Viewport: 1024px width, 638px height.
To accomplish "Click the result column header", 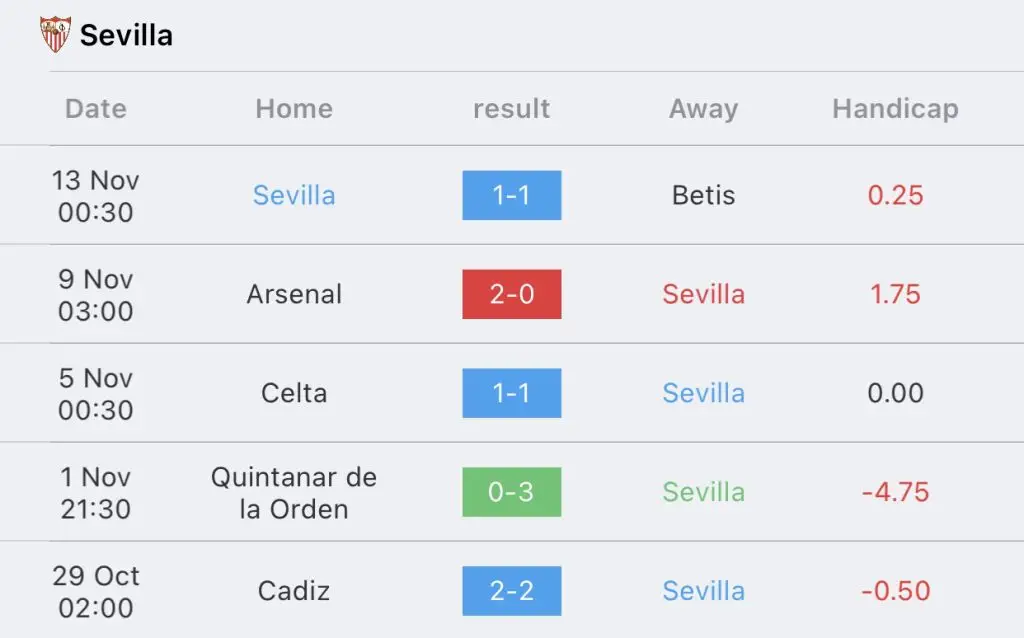I will click(511, 108).
